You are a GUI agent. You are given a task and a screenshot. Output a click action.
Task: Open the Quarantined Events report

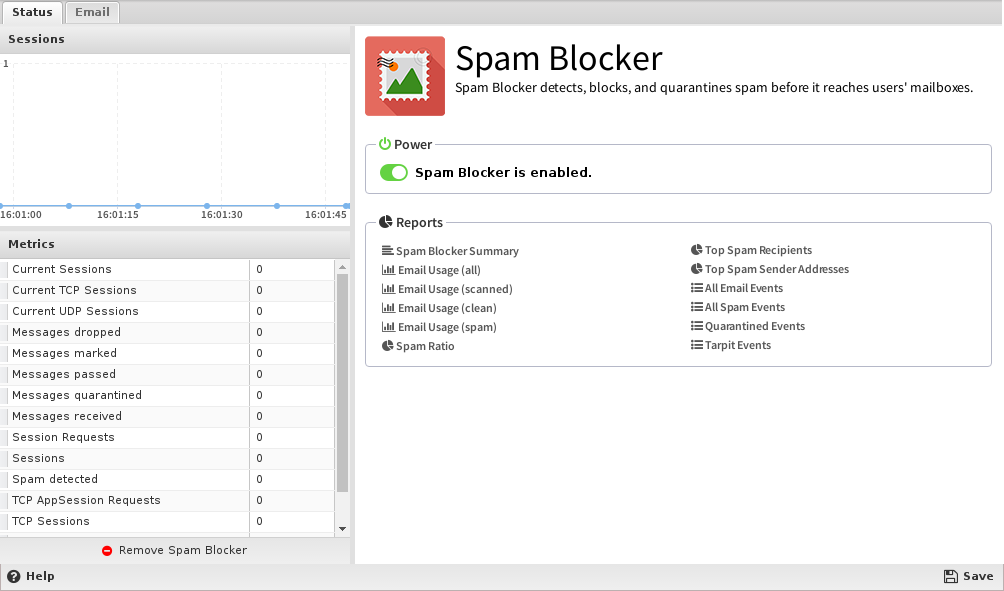754,326
